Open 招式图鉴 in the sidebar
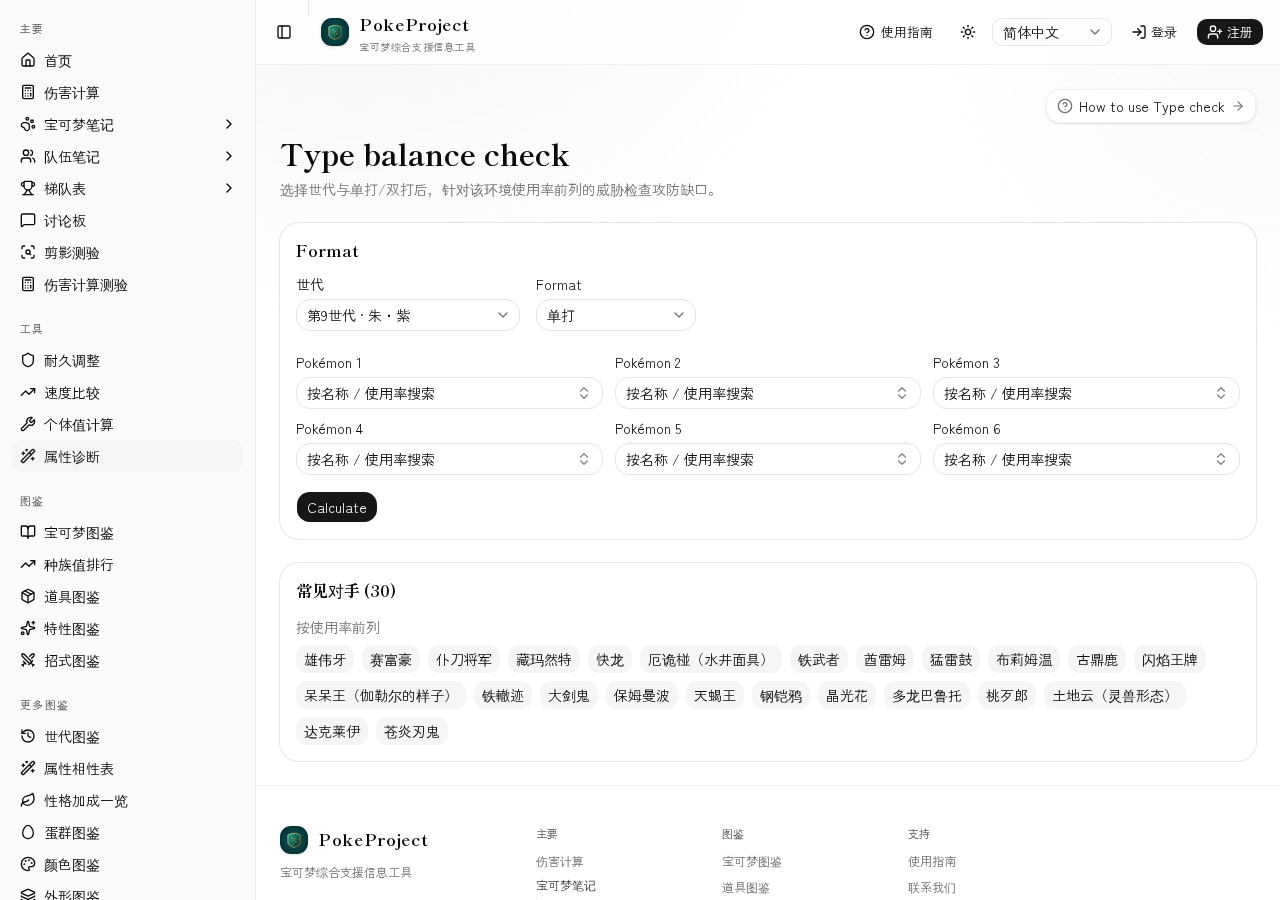 tap(127, 660)
